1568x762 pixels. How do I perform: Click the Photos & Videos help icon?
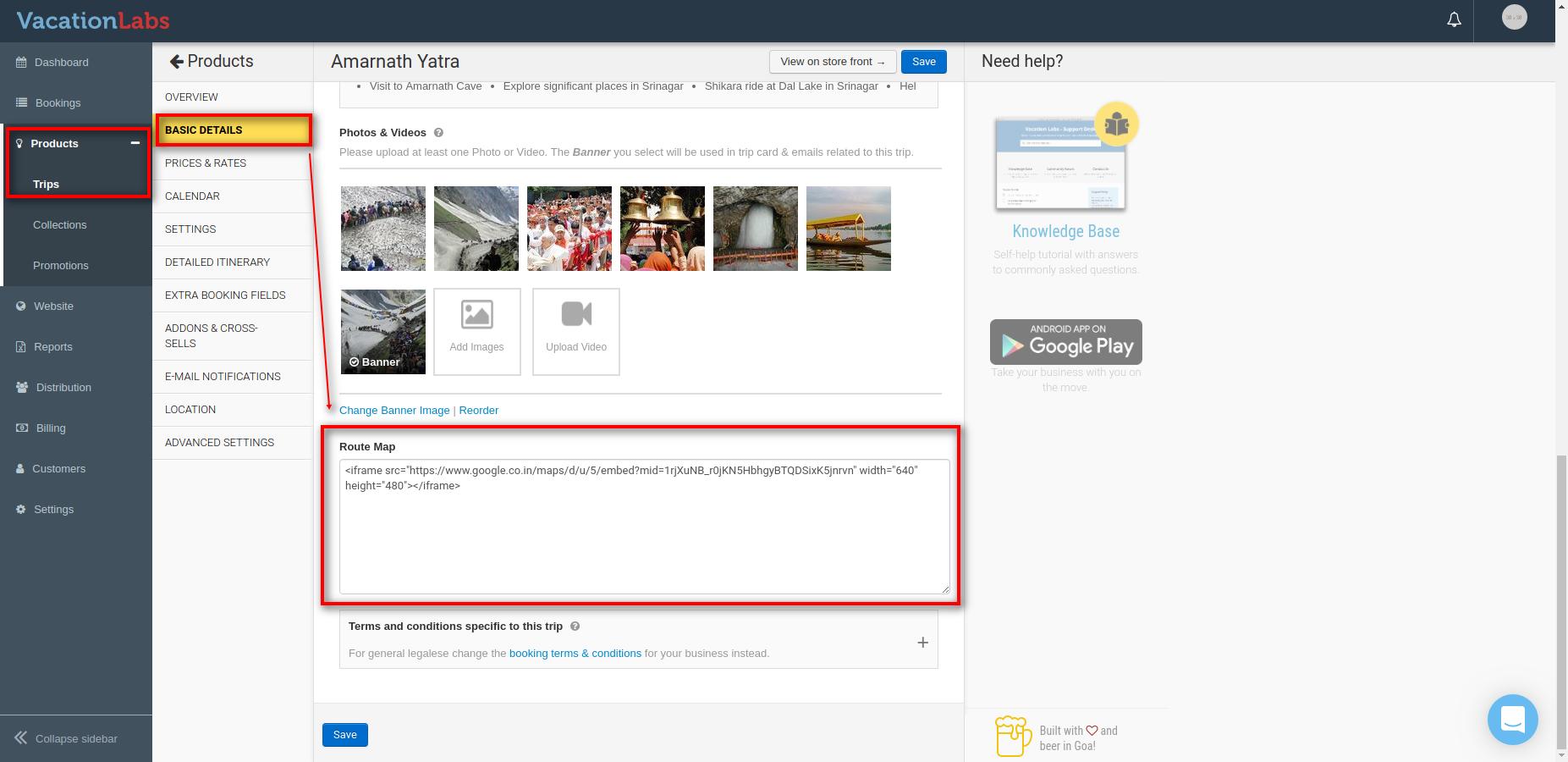(438, 133)
